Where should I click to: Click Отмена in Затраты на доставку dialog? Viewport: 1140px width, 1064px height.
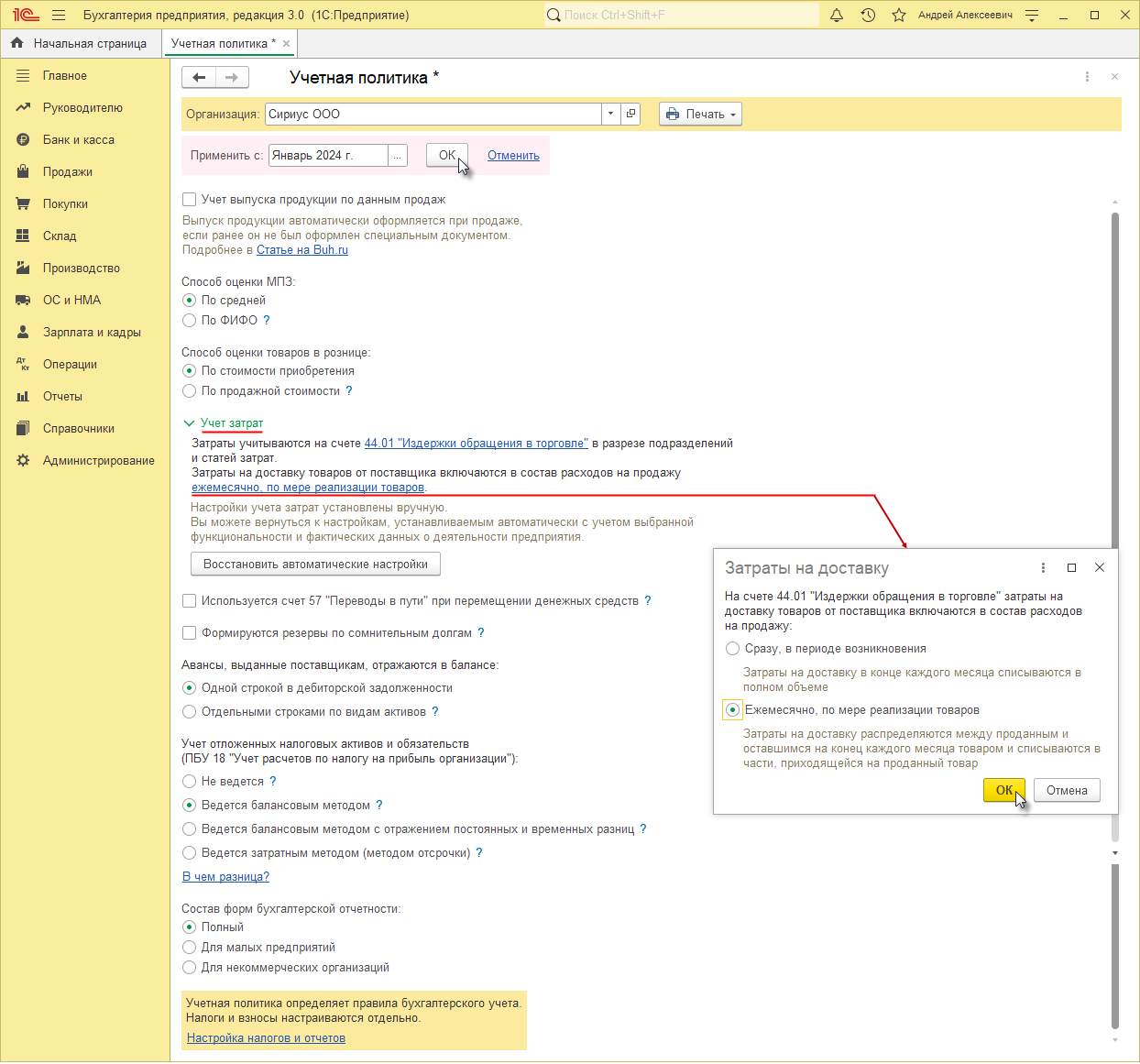1067,790
